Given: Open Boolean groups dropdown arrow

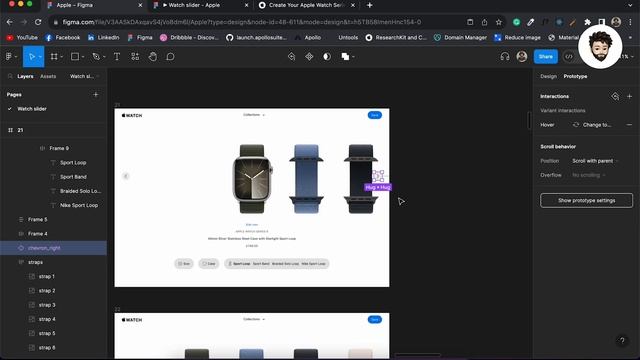Looking at the screenshot, I should click(353, 57).
